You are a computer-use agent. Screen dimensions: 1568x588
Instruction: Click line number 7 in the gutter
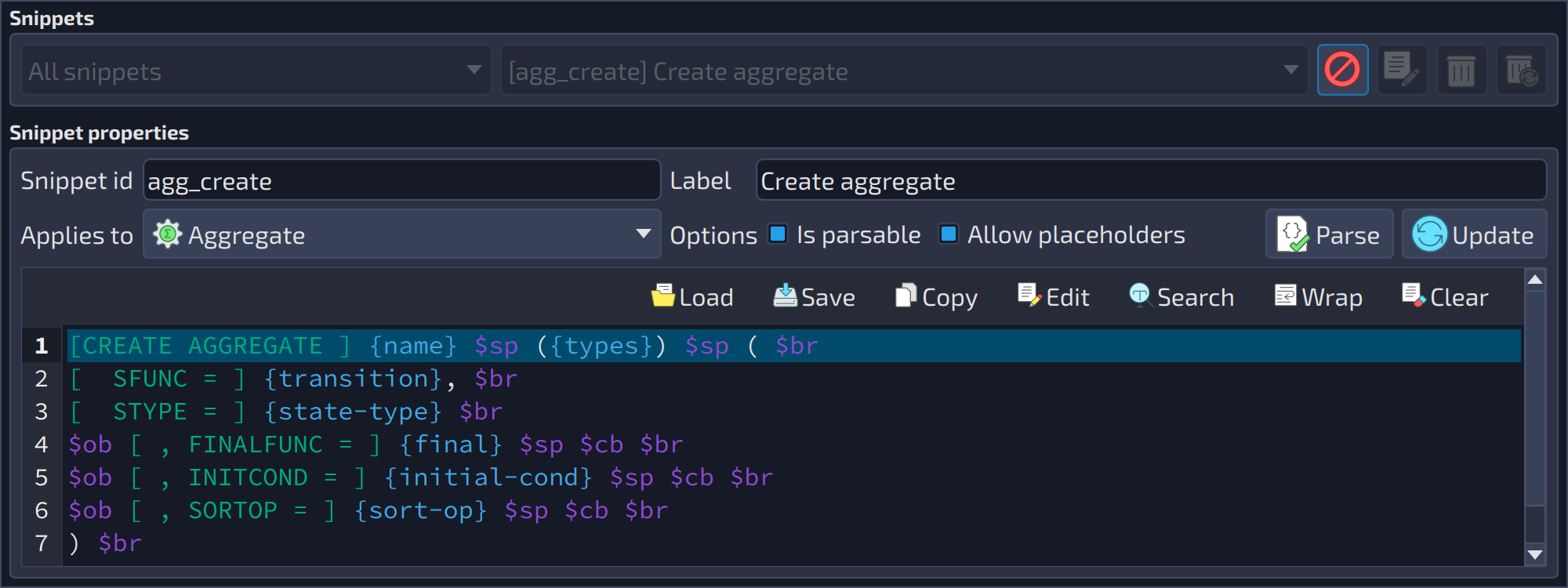click(x=42, y=543)
